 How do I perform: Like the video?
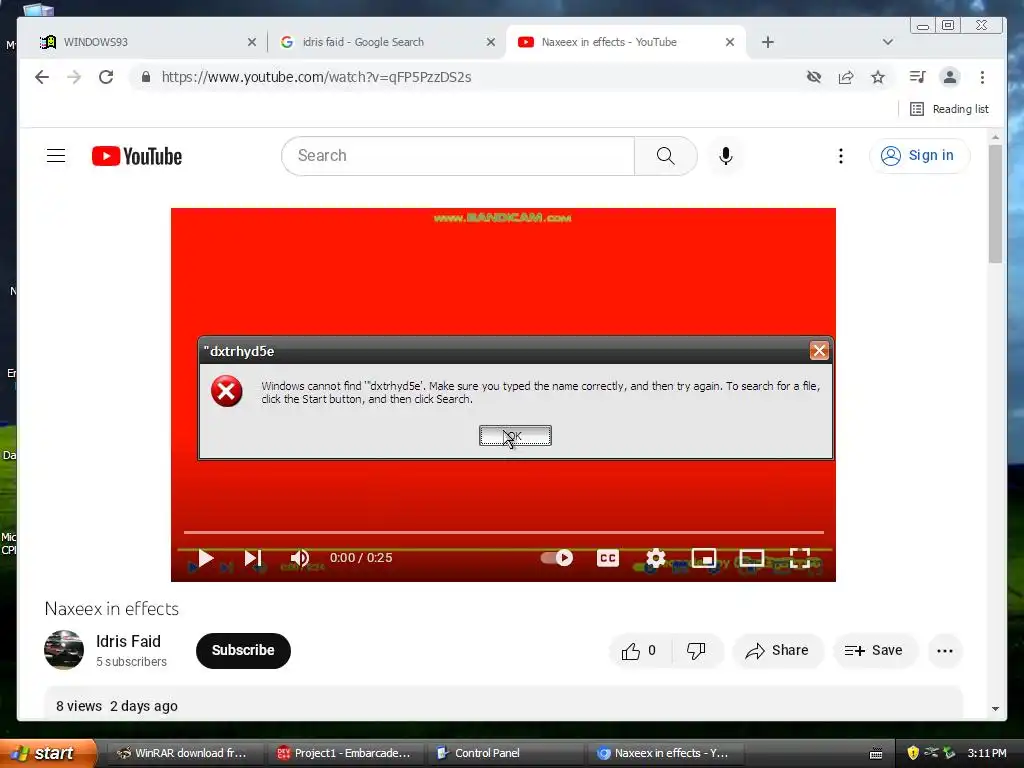click(x=639, y=650)
